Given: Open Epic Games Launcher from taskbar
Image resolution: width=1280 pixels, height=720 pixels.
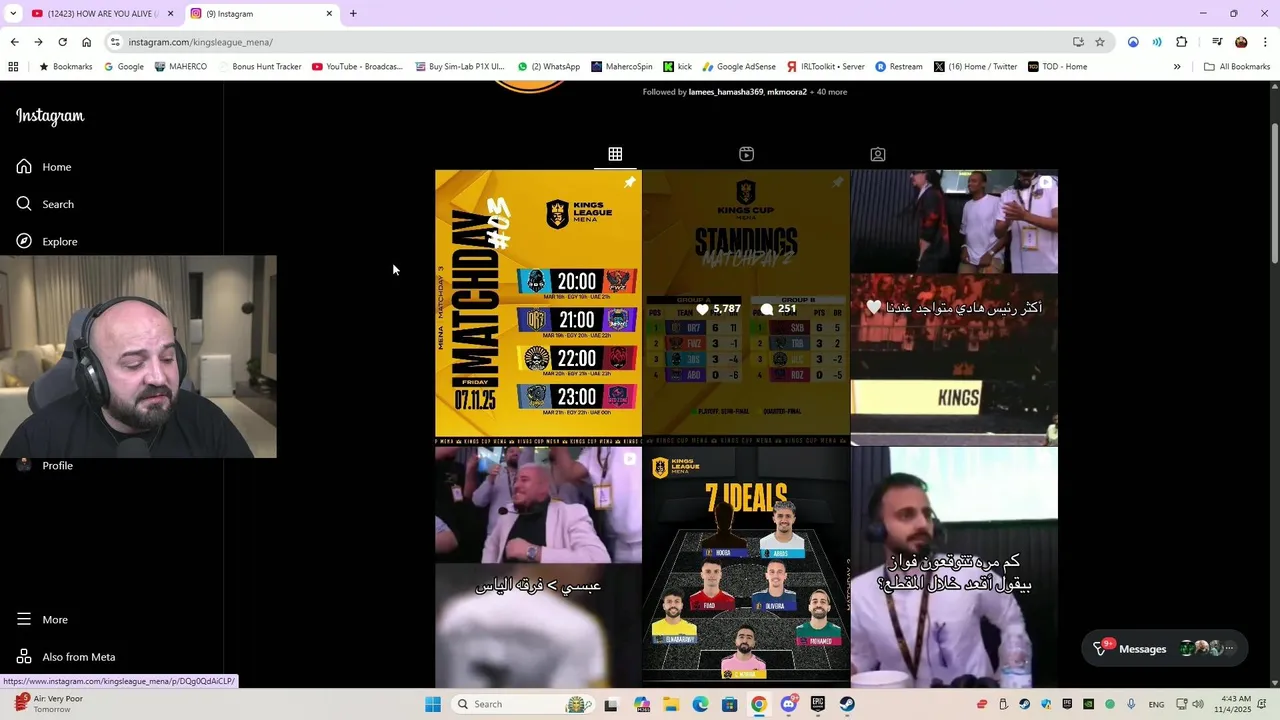Looking at the screenshot, I should 818,704.
